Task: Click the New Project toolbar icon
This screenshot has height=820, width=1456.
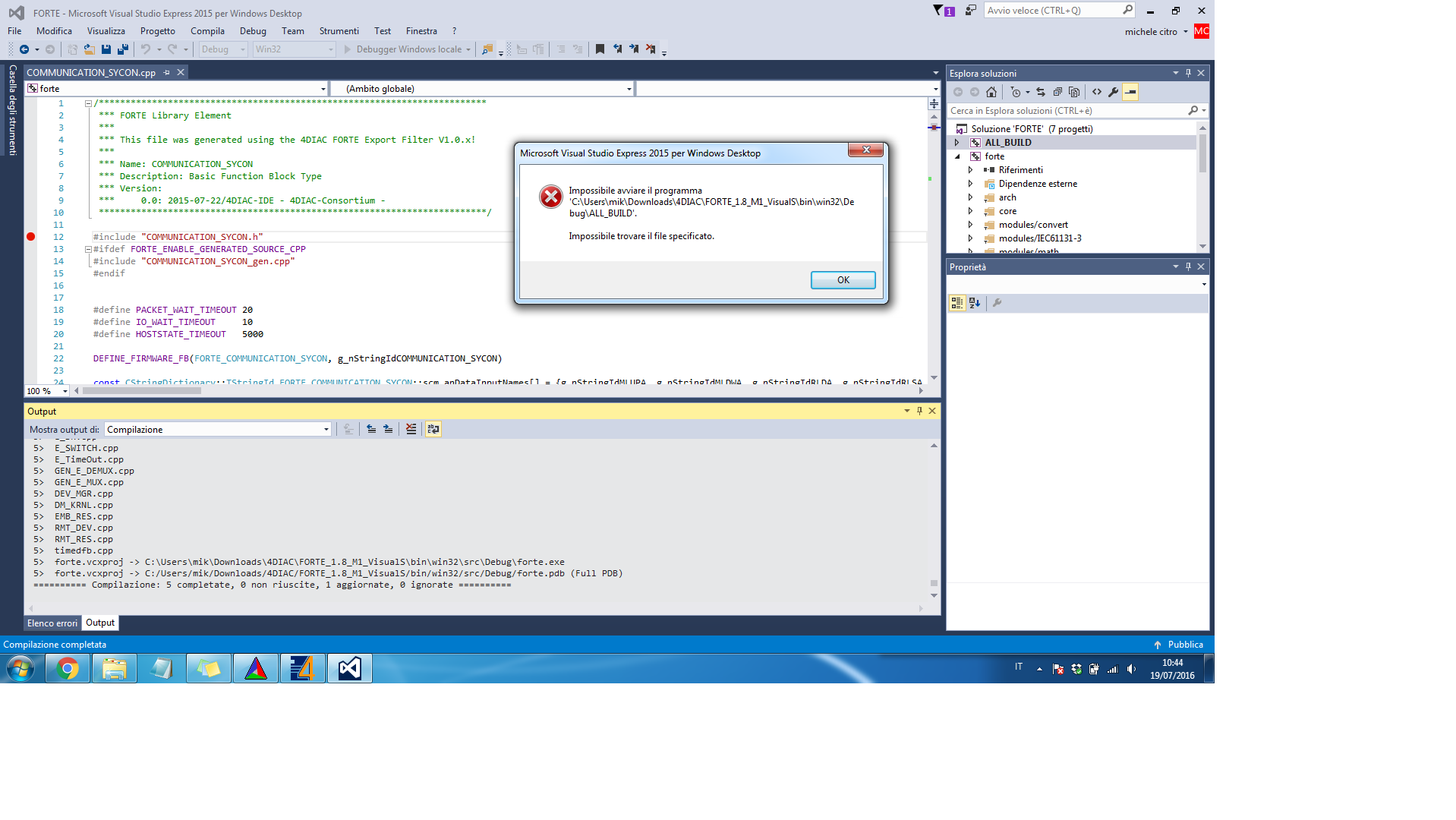Action: pyautogui.click(x=73, y=49)
